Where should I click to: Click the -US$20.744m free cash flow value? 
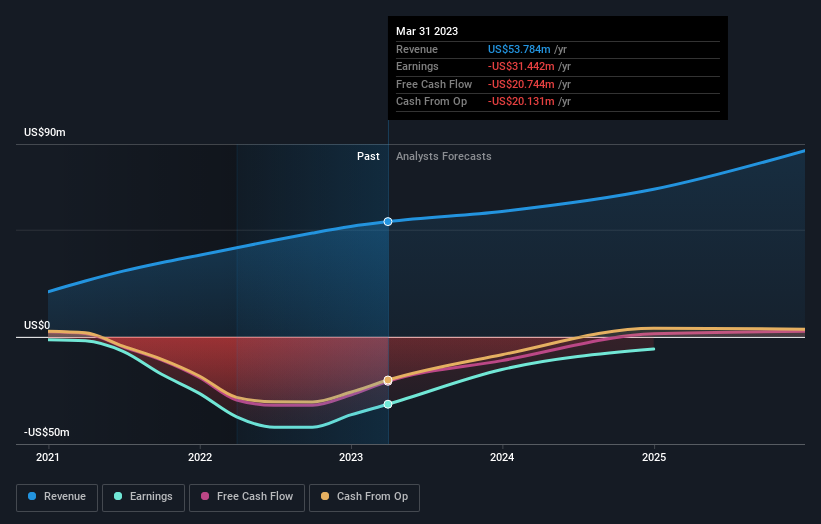(x=521, y=84)
